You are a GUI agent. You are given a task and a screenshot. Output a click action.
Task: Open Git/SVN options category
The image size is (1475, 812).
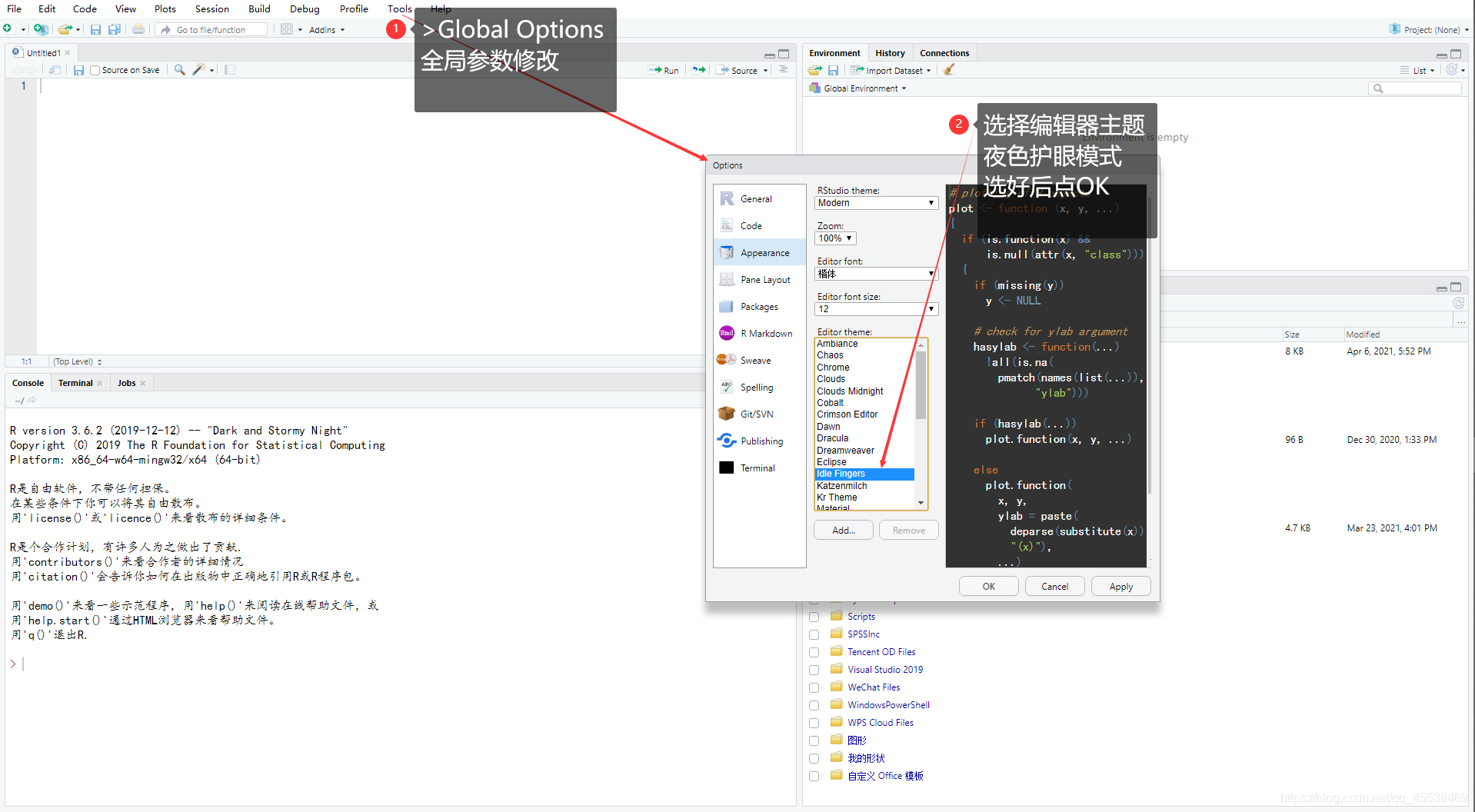coord(759,414)
